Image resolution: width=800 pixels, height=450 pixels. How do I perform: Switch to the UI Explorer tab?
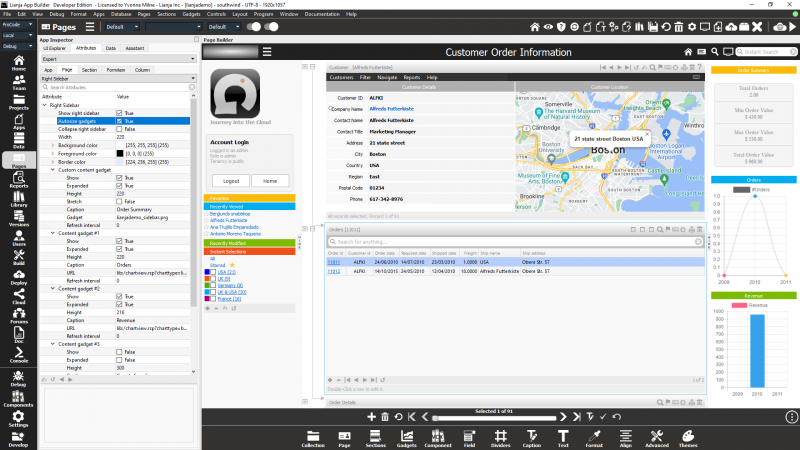55,47
